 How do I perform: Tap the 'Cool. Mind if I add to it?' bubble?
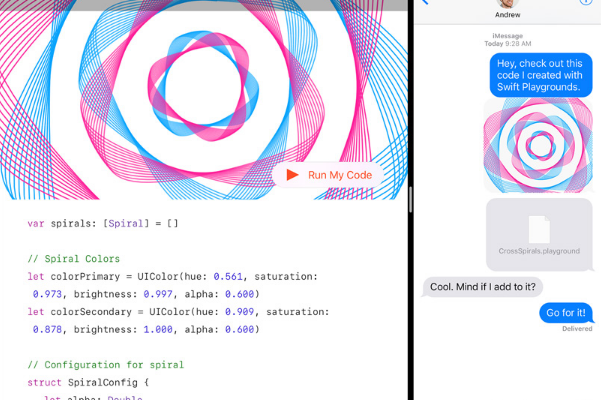pos(483,287)
